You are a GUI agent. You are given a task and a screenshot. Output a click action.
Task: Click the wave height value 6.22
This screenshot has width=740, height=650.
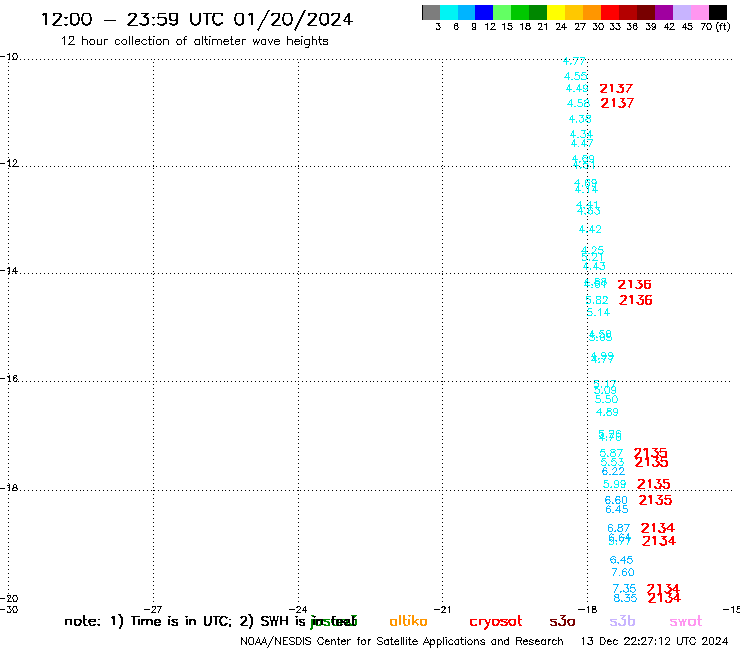(x=613, y=471)
